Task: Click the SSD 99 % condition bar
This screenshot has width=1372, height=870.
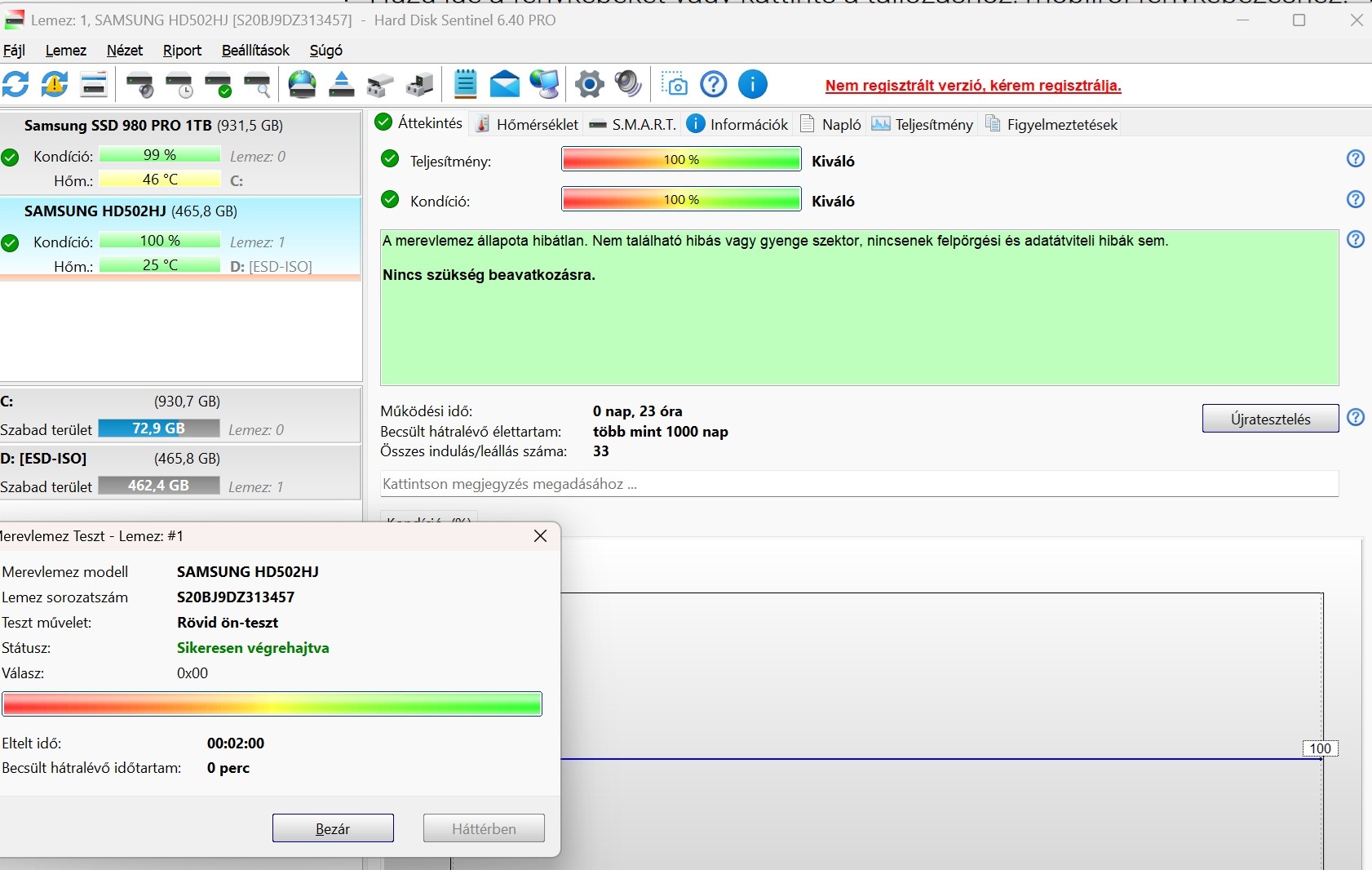Action: [160, 155]
